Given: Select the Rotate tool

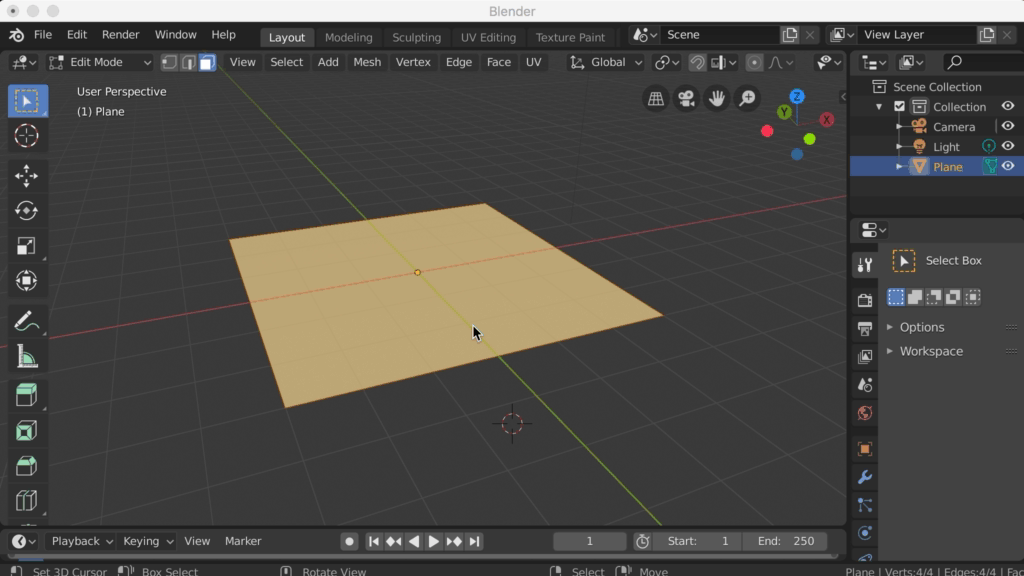Looking at the screenshot, I should tap(27, 211).
